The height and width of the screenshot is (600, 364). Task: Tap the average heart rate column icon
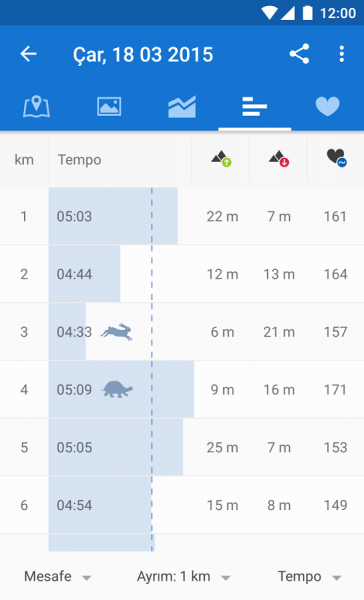(x=336, y=158)
